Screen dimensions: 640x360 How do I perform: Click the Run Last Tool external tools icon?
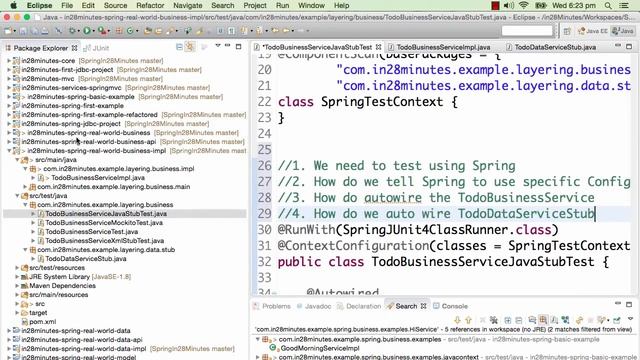[102, 31]
